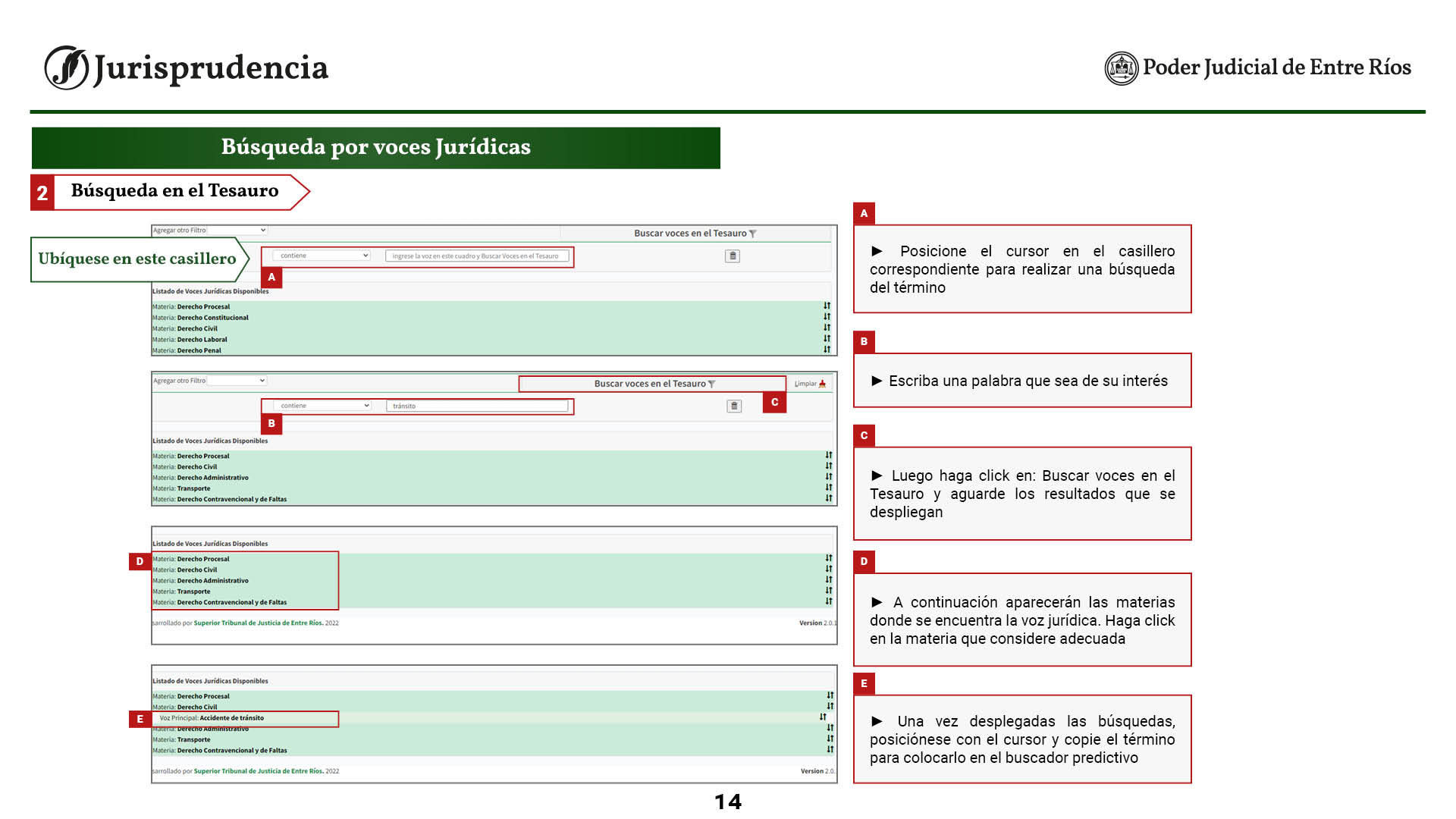
Task: Click sort arrows for Transporte in the step D panel
Action: click(829, 591)
